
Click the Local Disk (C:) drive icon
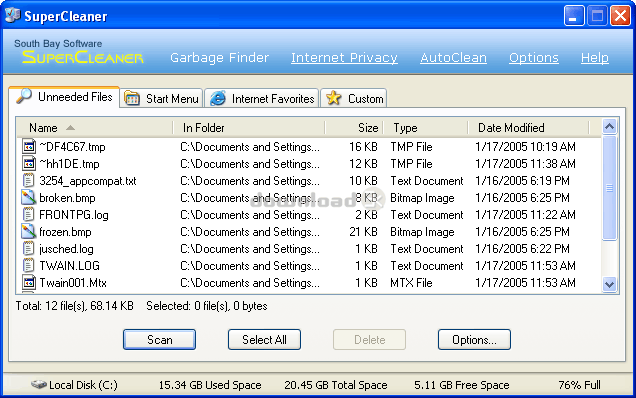(39, 384)
